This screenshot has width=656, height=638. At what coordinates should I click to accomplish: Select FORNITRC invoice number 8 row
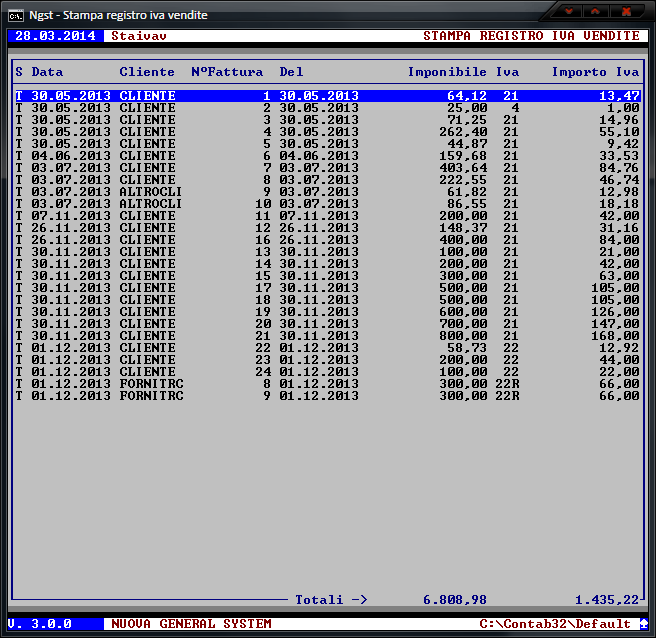[327, 384]
